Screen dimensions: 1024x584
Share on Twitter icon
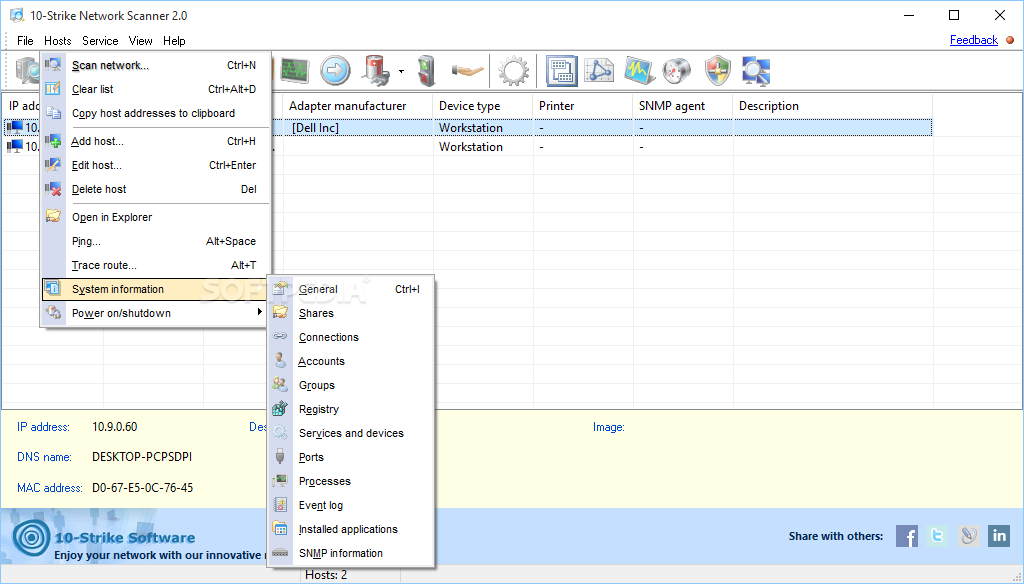(x=937, y=536)
